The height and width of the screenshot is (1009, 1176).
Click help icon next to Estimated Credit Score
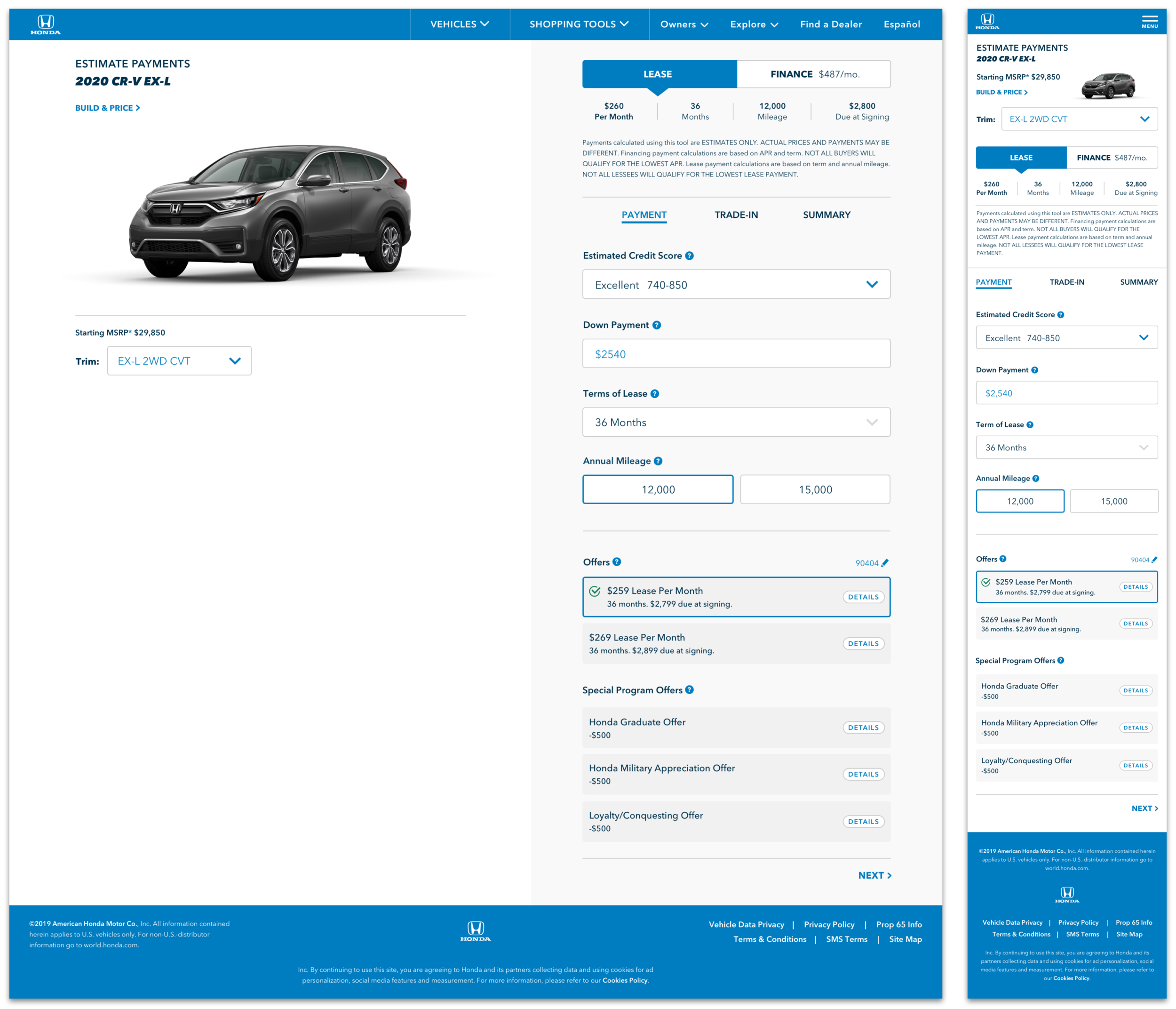[x=689, y=256]
